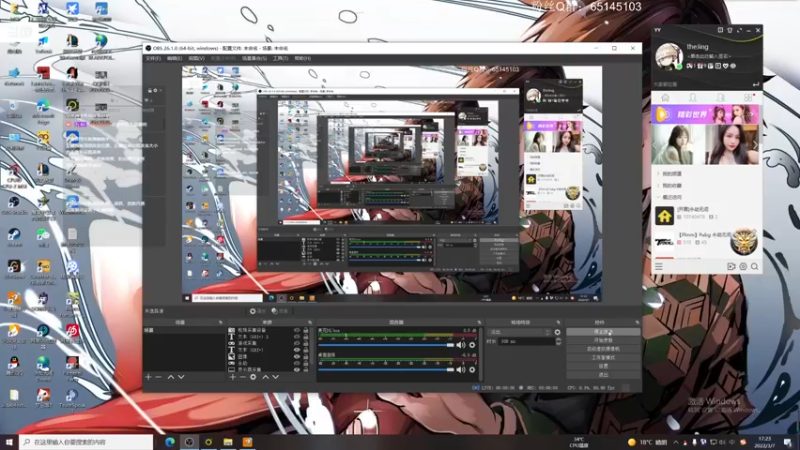Click transition duration 300 ms field

click(x=526, y=341)
